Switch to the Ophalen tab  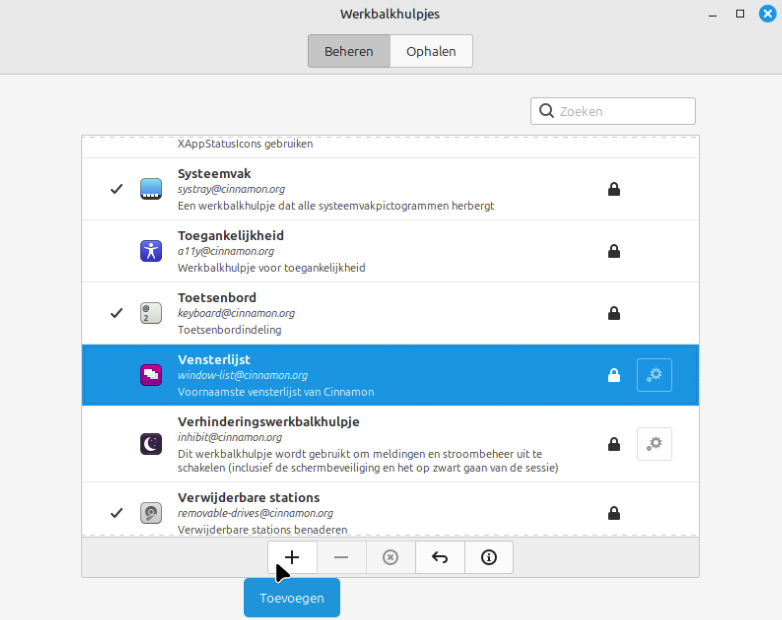point(431,51)
